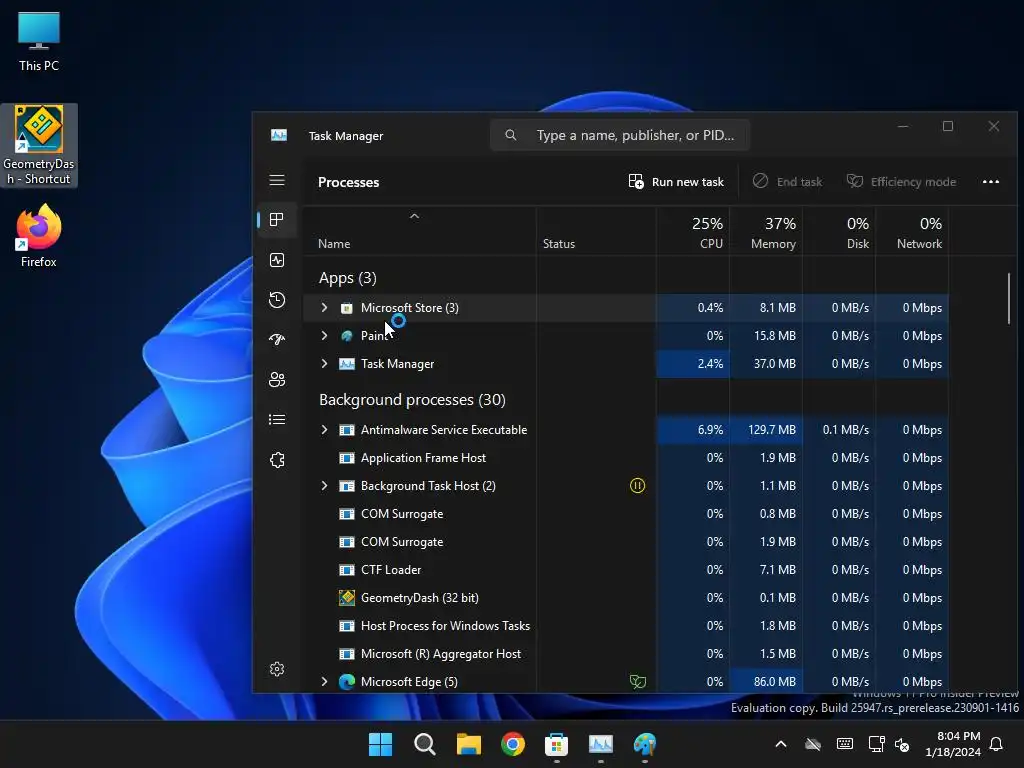Sort processes by Memory column
Viewport: 1024px width, 768px height.
766,232
